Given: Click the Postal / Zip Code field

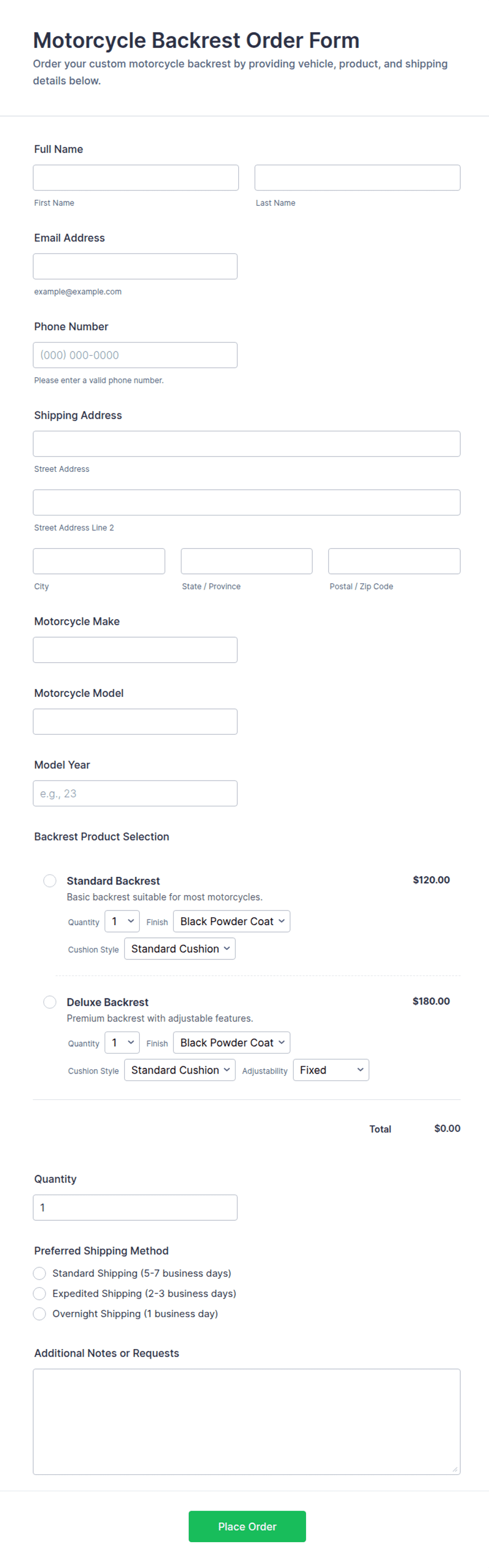Looking at the screenshot, I should click(394, 561).
